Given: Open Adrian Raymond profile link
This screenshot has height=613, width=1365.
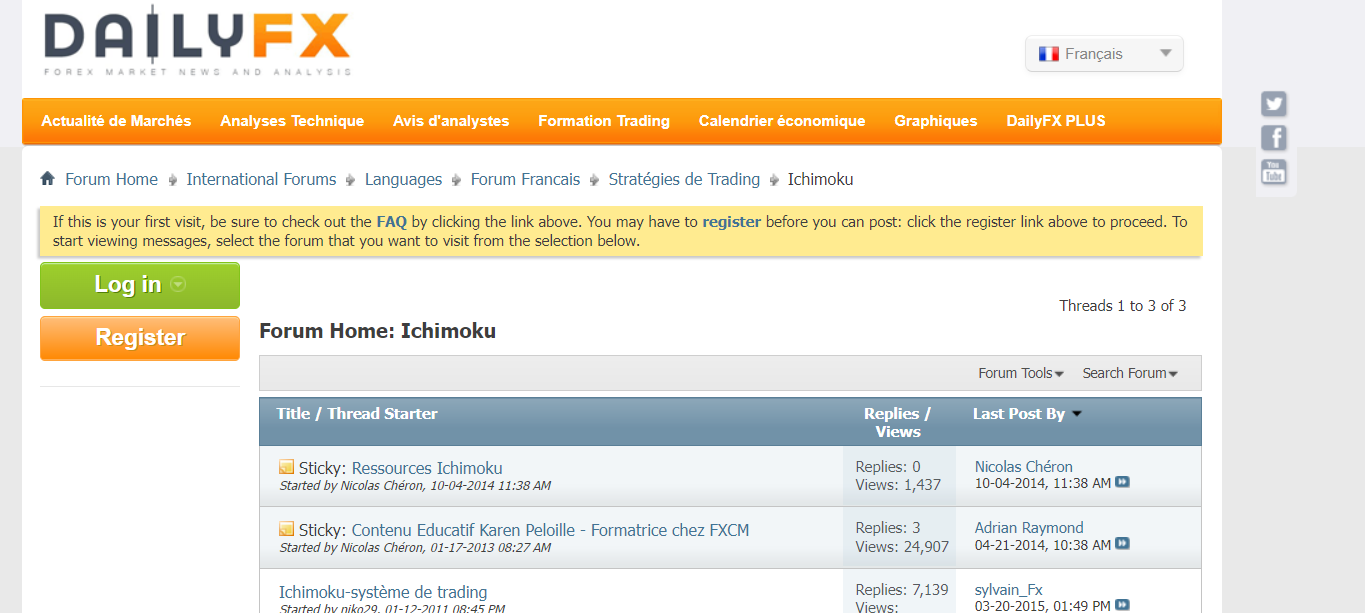Looking at the screenshot, I should tap(1029, 528).
